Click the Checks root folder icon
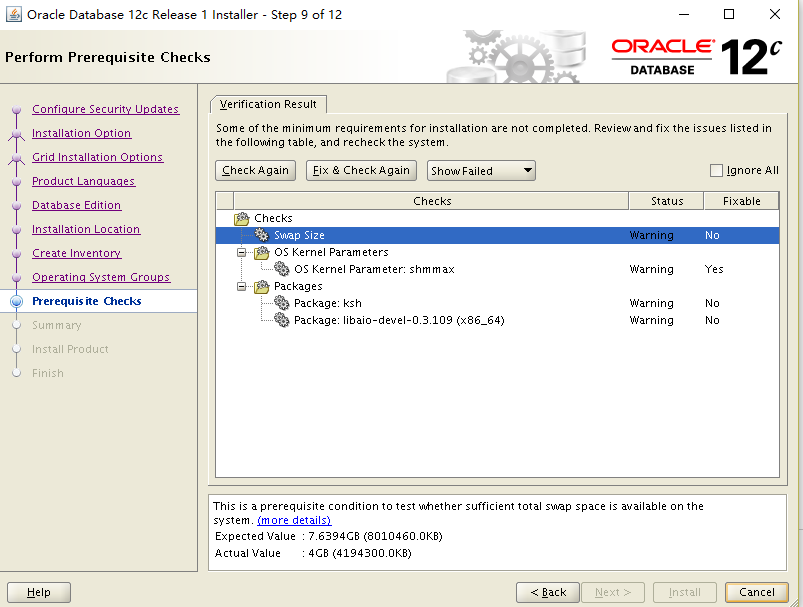 coord(242,219)
